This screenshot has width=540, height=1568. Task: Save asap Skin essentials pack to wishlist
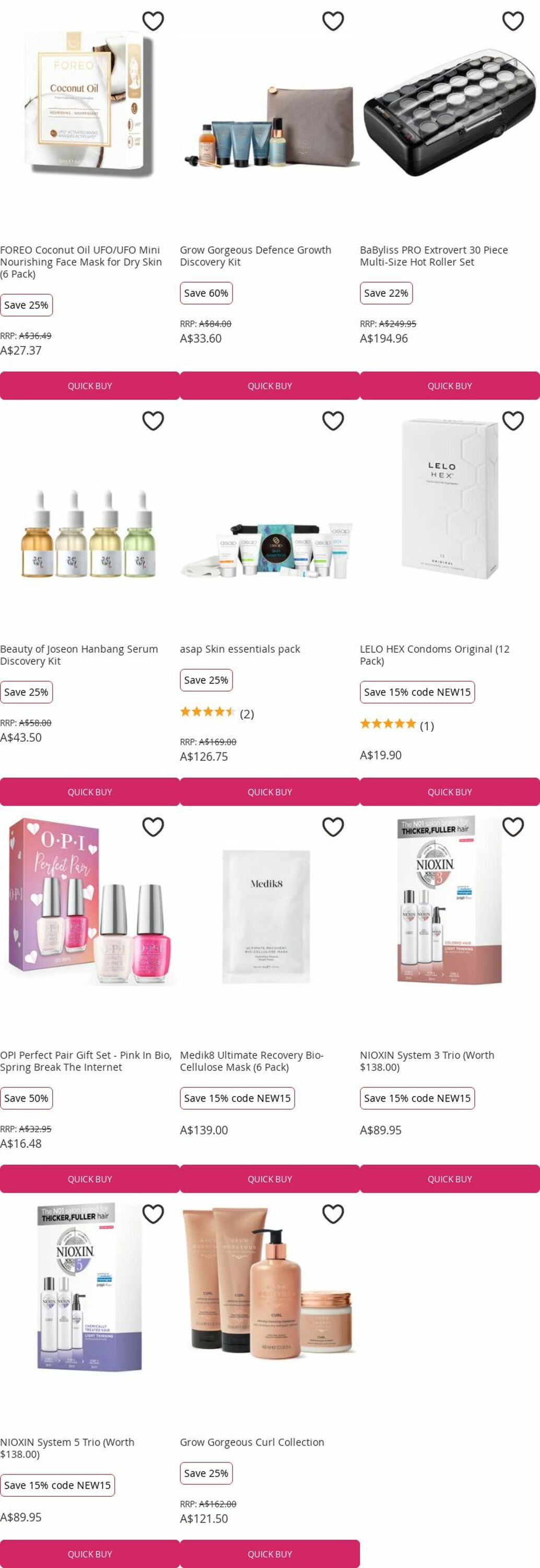coord(333,421)
